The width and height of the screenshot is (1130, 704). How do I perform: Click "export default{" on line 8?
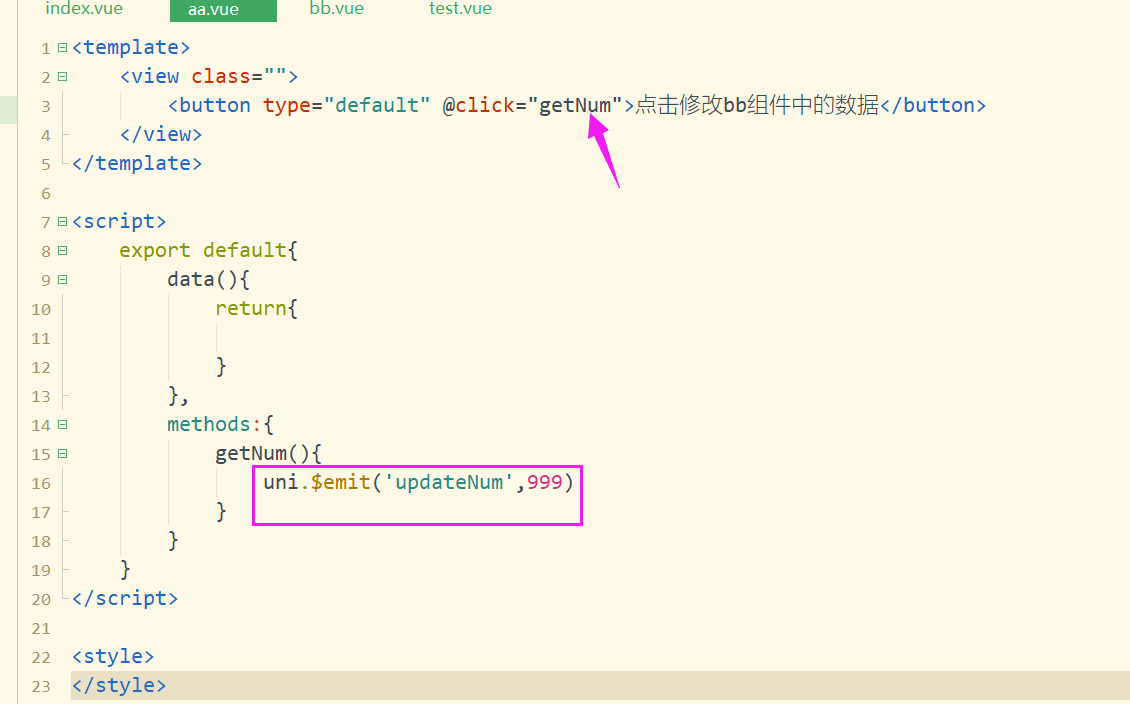pyautogui.click(x=208, y=250)
